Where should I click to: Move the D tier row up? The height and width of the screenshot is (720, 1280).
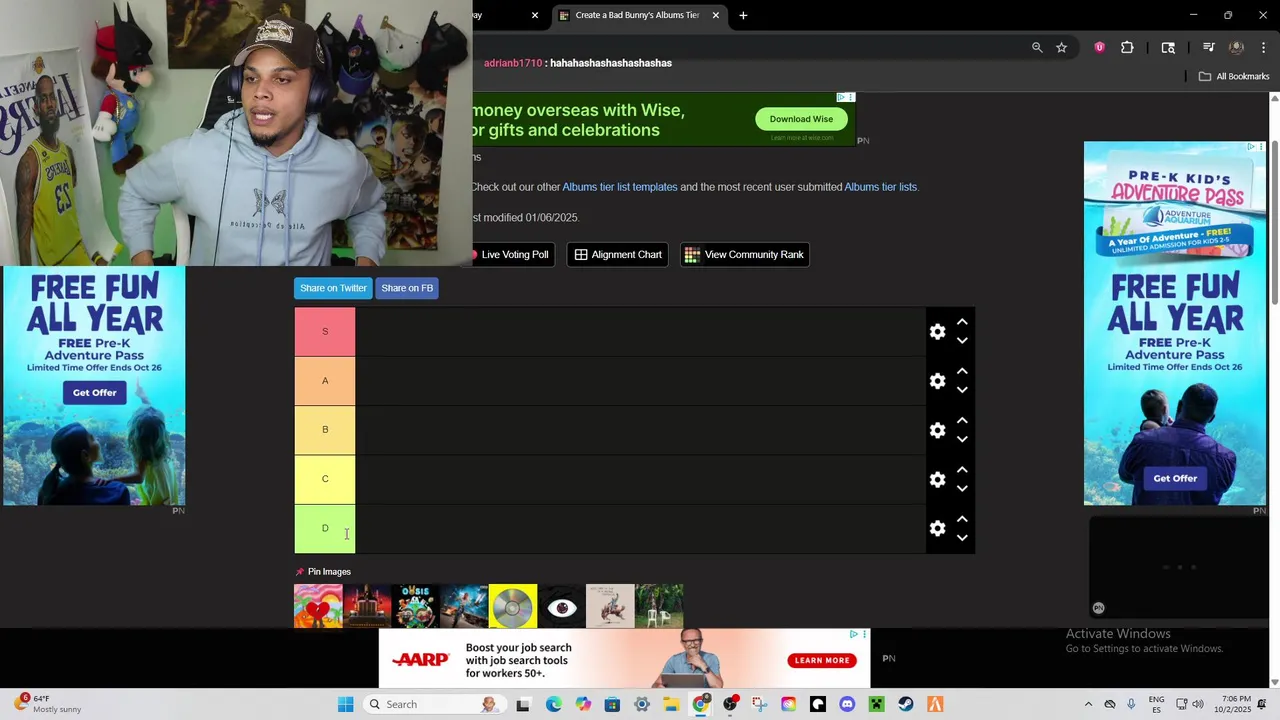point(962,518)
